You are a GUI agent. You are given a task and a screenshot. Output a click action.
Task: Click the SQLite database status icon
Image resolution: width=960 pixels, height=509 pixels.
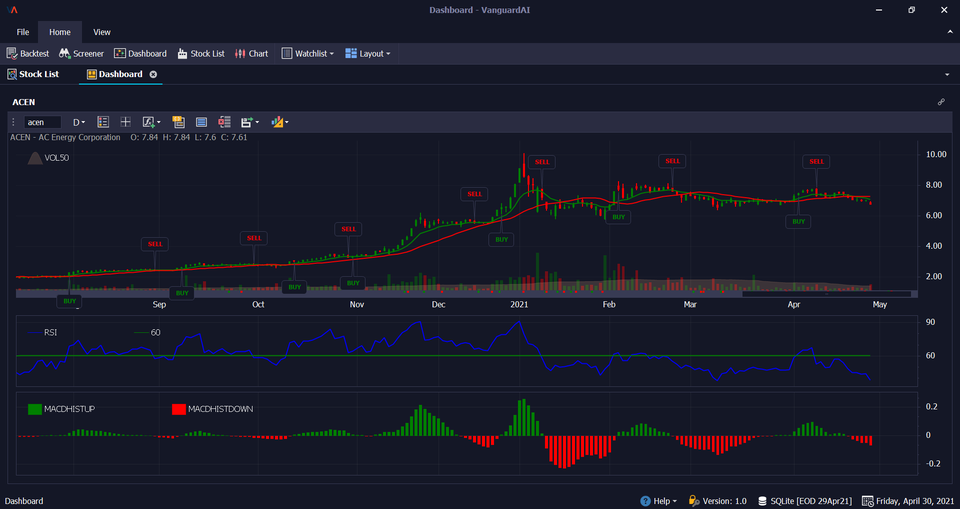pyautogui.click(x=762, y=501)
